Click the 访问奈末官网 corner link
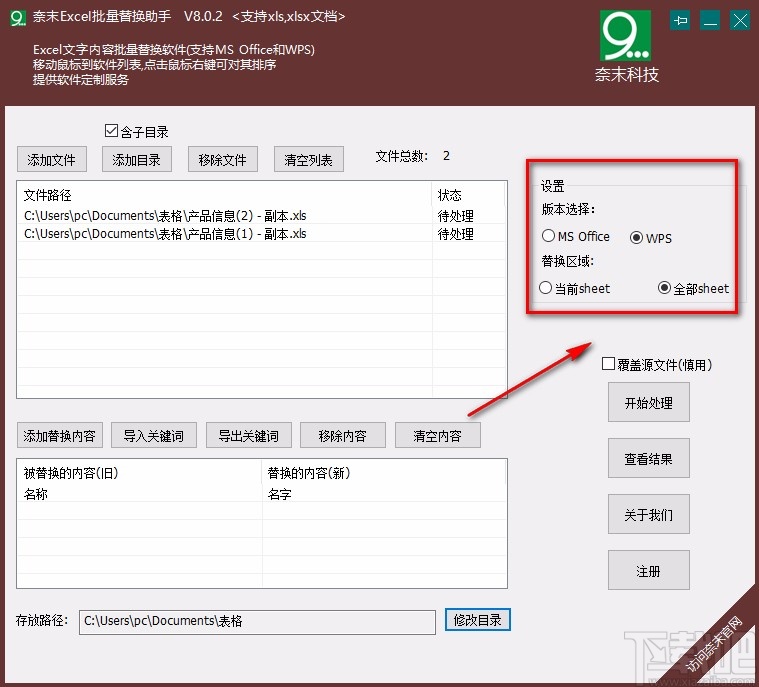The height and width of the screenshot is (687, 759). [x=715, y=644]
